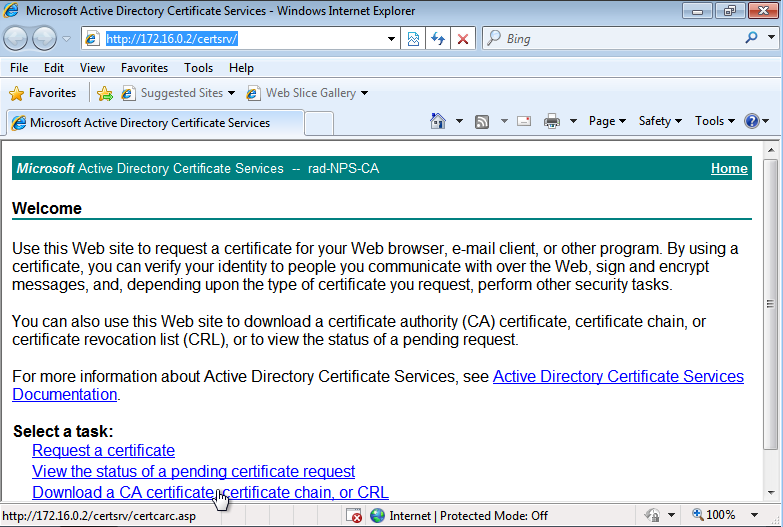Click Add to Favorites Bar icon
This screenshot has height=527, width=783.
click(x=105, y=93)
